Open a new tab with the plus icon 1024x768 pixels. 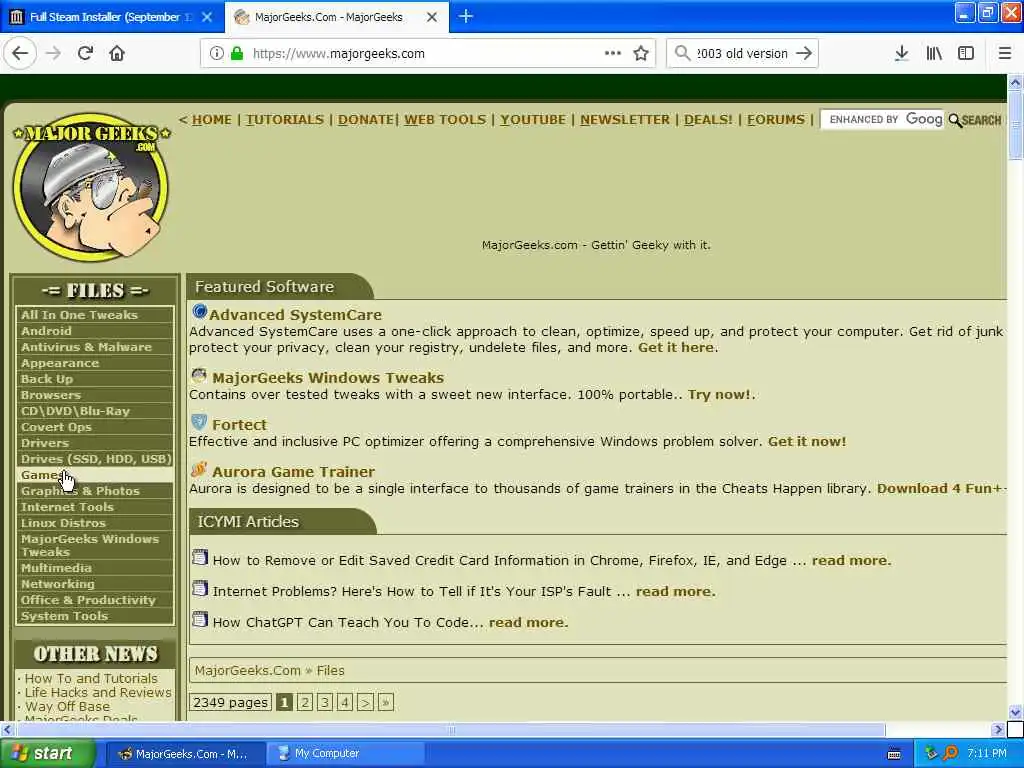[466, 16]
